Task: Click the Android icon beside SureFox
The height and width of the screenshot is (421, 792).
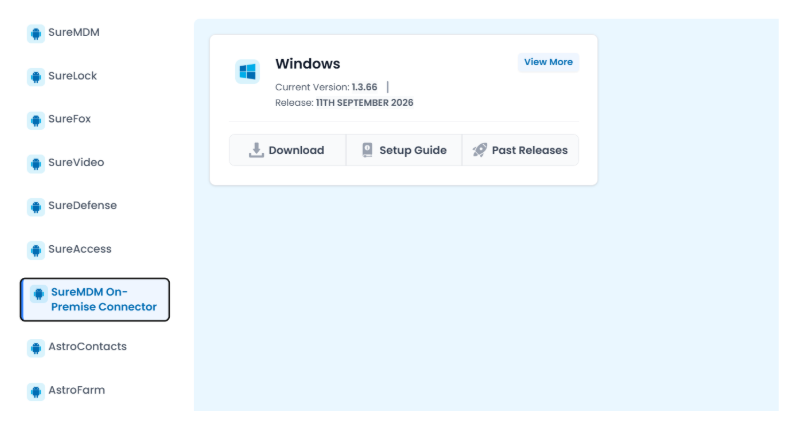Action: (x=35, y=120)
